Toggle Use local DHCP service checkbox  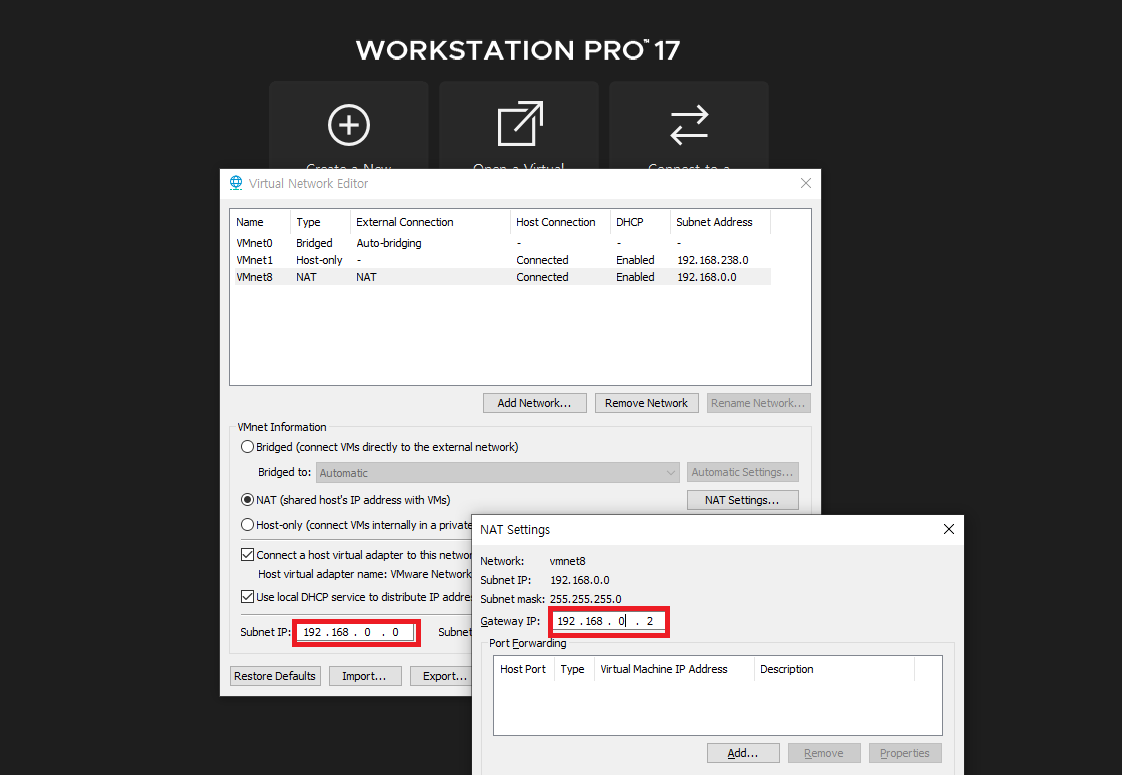coord(248,596)
